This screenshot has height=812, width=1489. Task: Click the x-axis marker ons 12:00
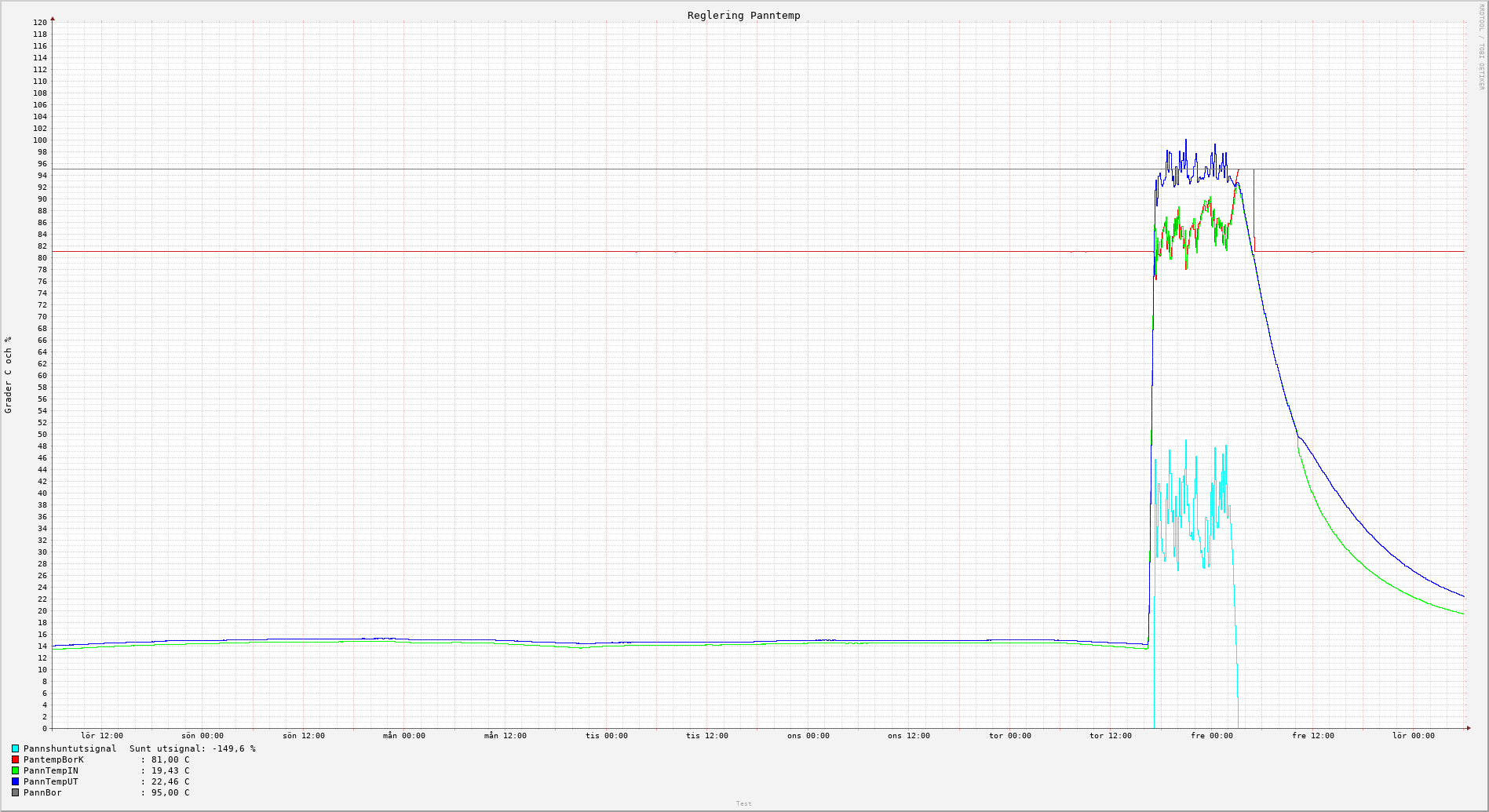908,736
